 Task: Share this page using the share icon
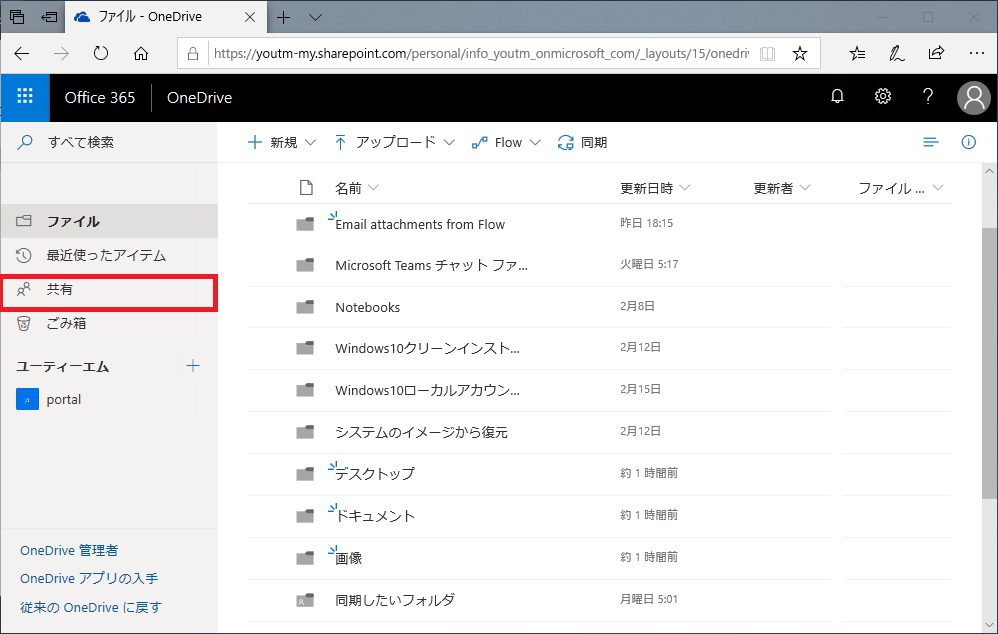(936, 53)
